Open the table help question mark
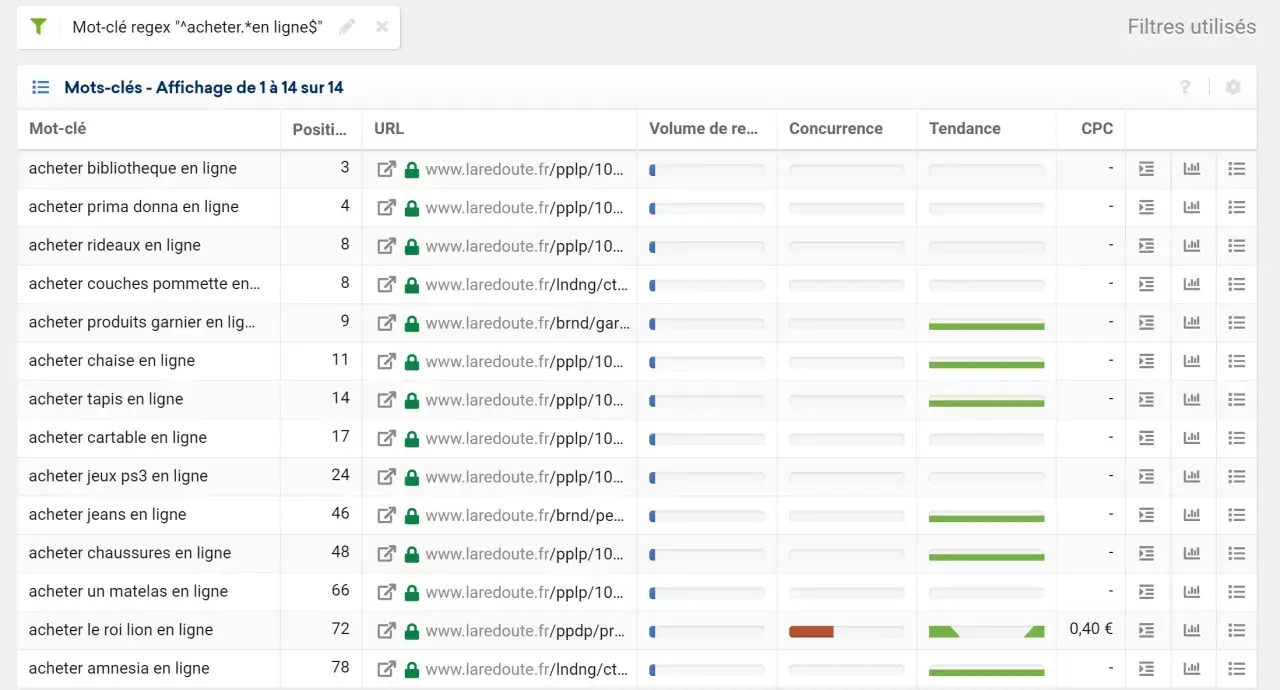 [1185, 87]
